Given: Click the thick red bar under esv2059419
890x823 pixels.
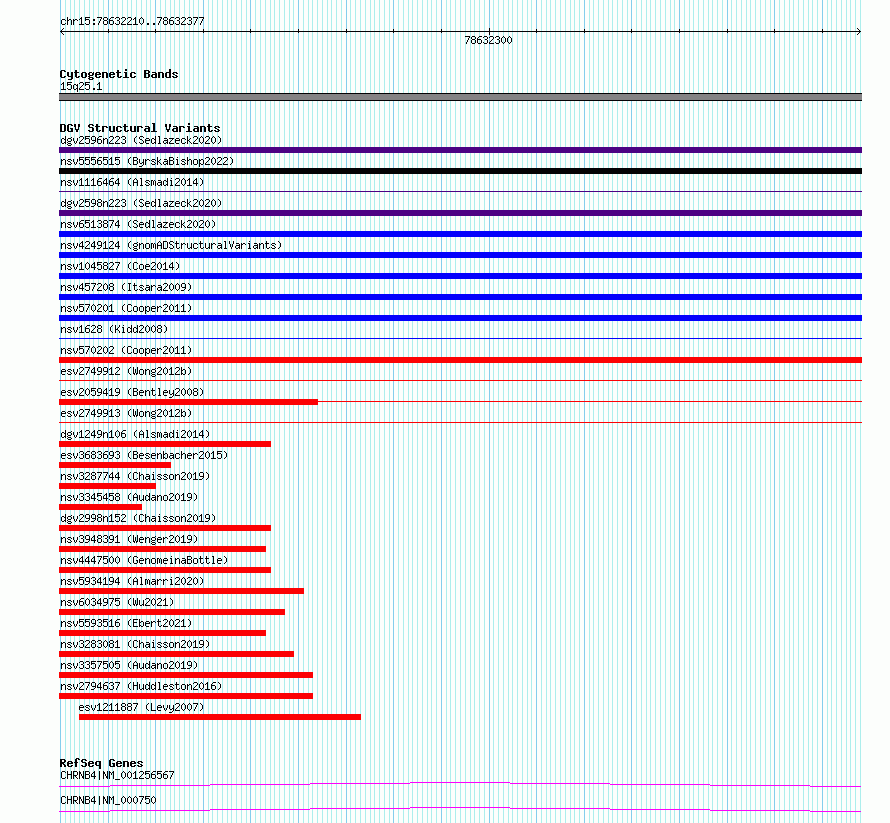Looking at the screenshot, I should click(188, 402).
